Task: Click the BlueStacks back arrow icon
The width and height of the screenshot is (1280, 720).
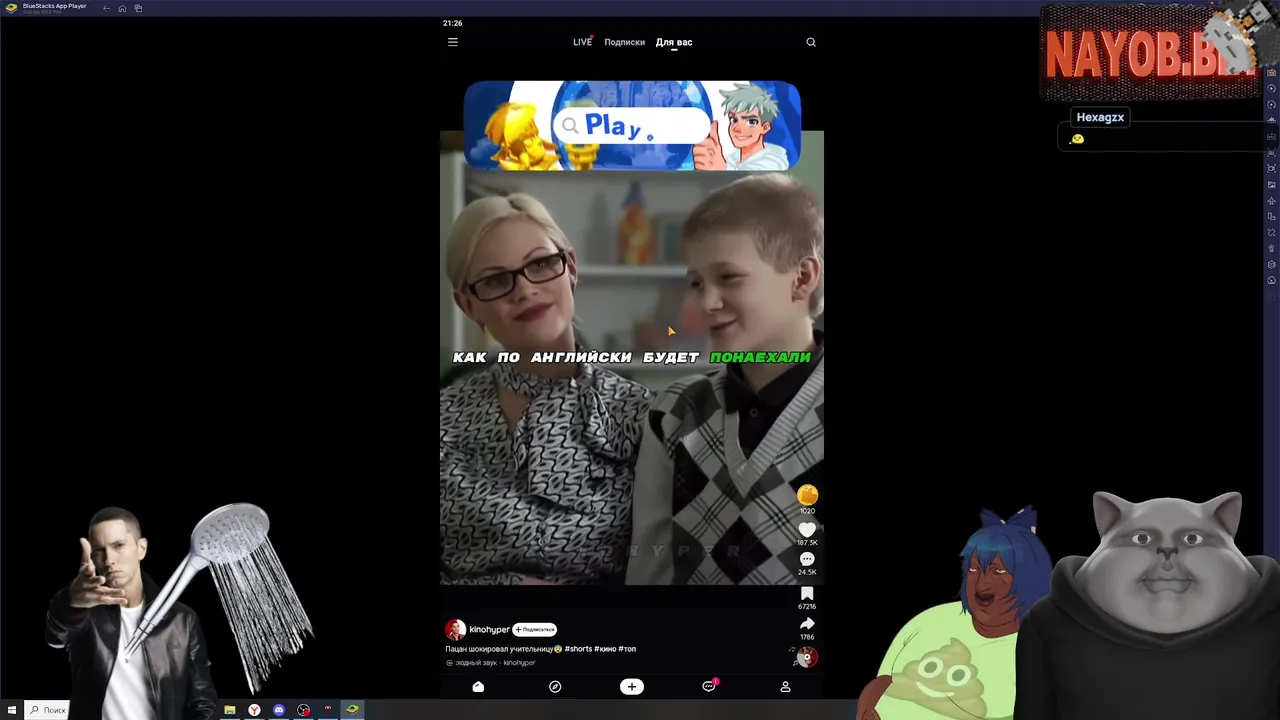Action: [106, 8]
